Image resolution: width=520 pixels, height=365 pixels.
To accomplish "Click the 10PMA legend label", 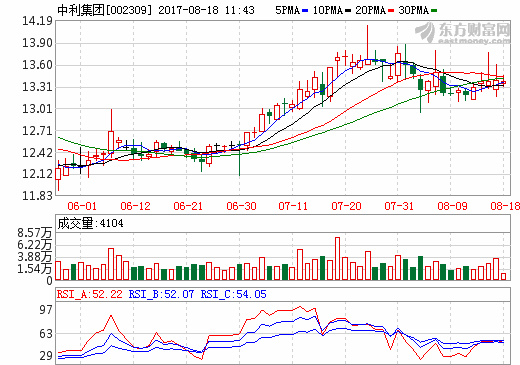I will coord(328,10).
